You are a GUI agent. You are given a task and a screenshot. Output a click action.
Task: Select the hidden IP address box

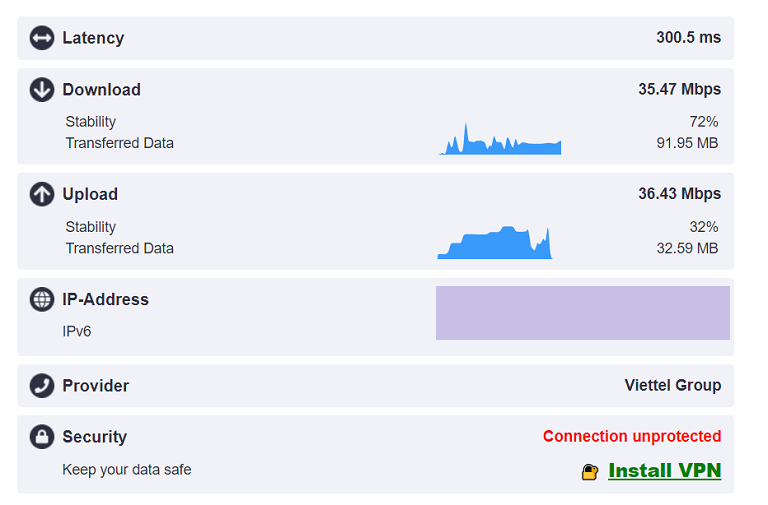pyautogui.click(x=583, y=313)
